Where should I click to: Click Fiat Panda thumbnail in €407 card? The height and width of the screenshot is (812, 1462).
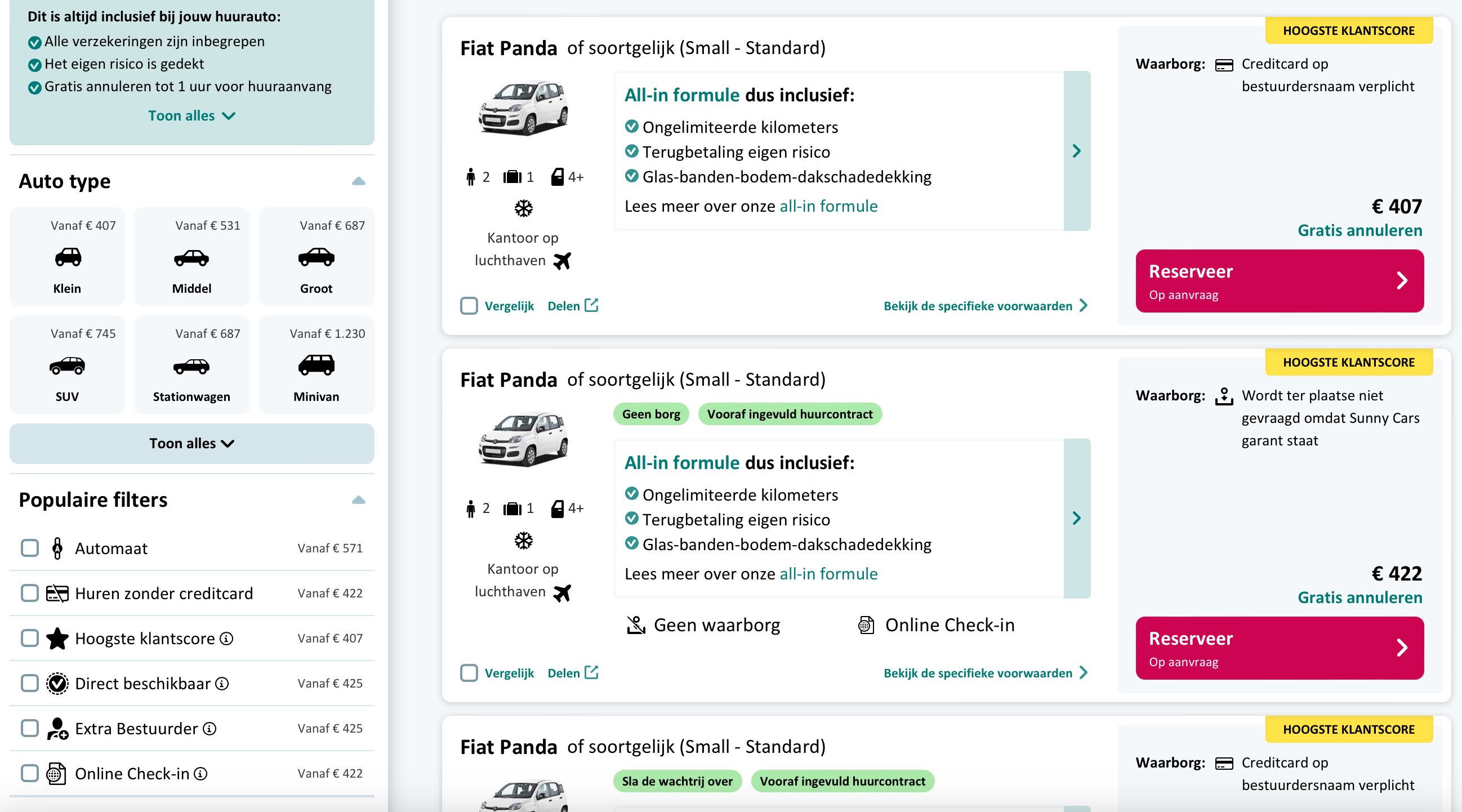point(523,107)
